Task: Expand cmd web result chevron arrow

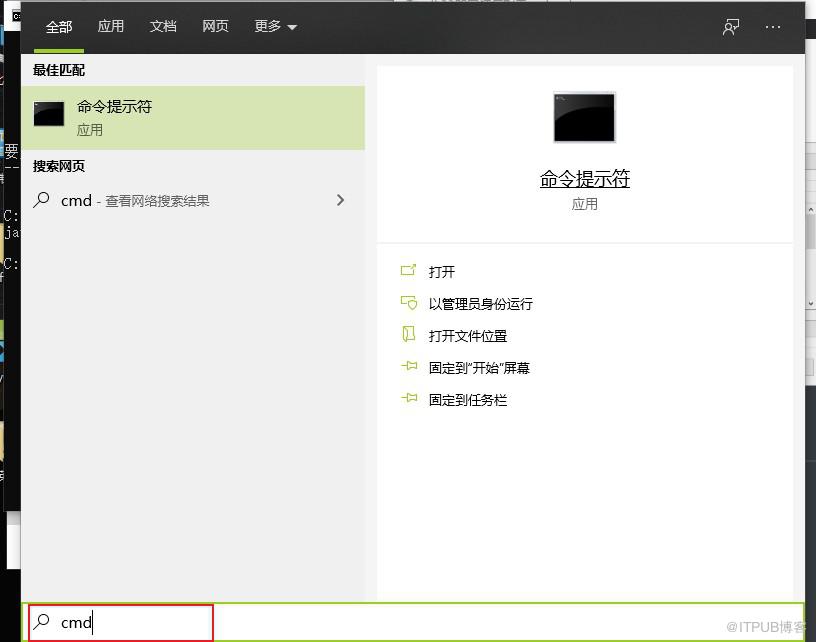Action: [x=340, y=200]
